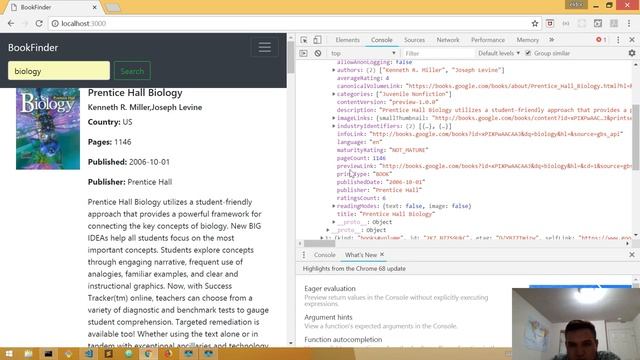This screenshot has width=640, height=360.
Task: Click the red error count indicator
Action: 601,40
